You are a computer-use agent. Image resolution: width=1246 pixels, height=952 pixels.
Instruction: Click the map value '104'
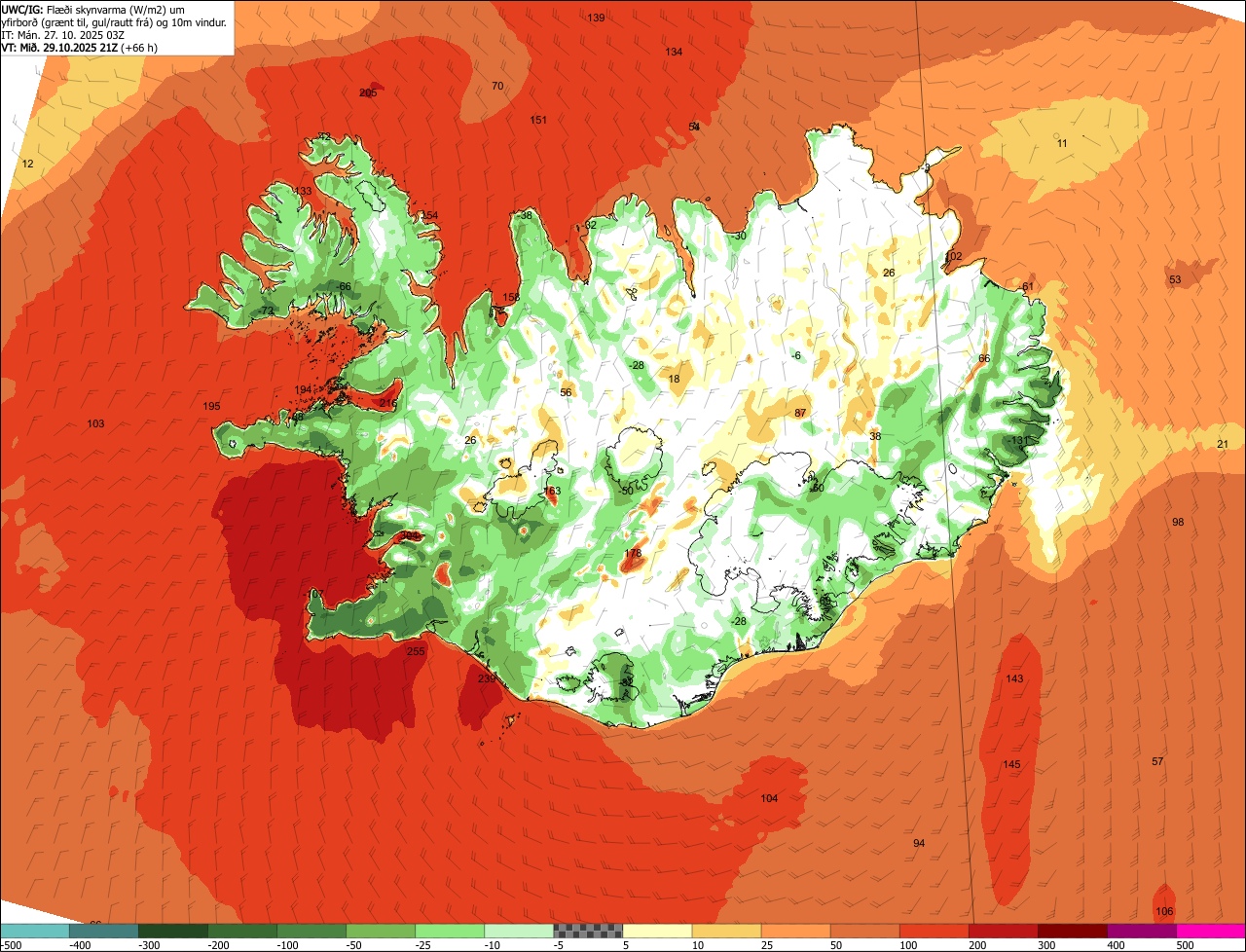coord(769,798)
